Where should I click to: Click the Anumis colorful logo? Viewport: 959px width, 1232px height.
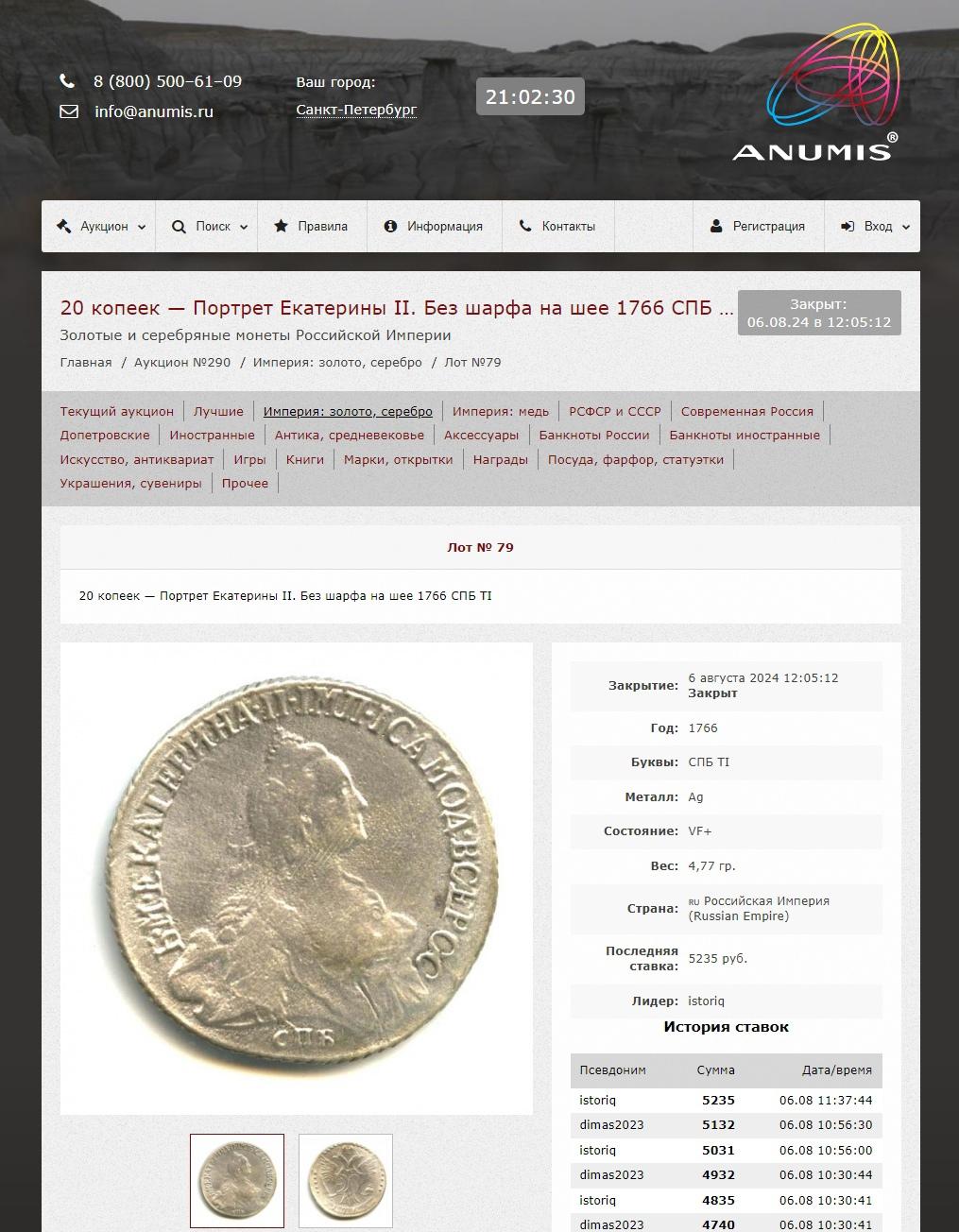tap(815, 93)
